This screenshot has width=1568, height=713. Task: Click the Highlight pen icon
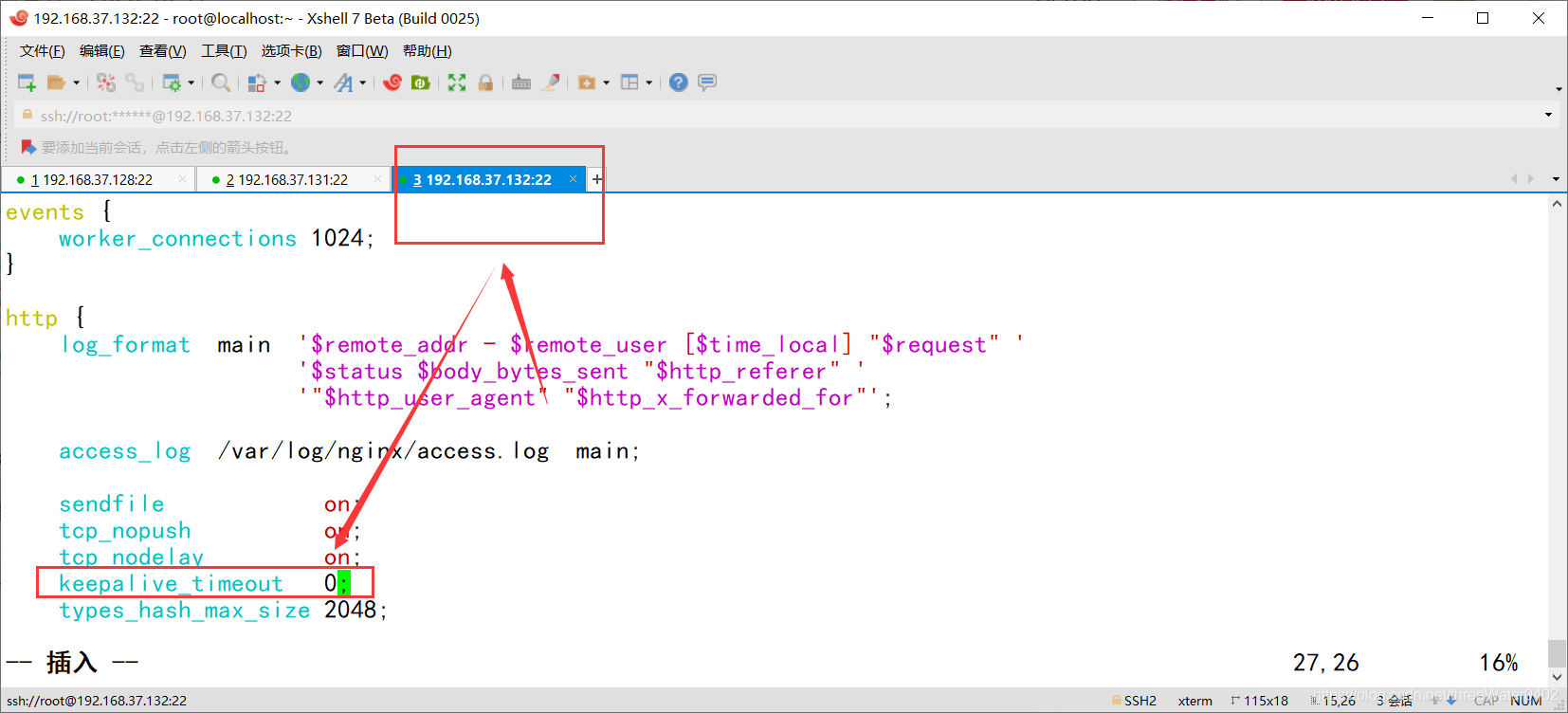point(550,82)
